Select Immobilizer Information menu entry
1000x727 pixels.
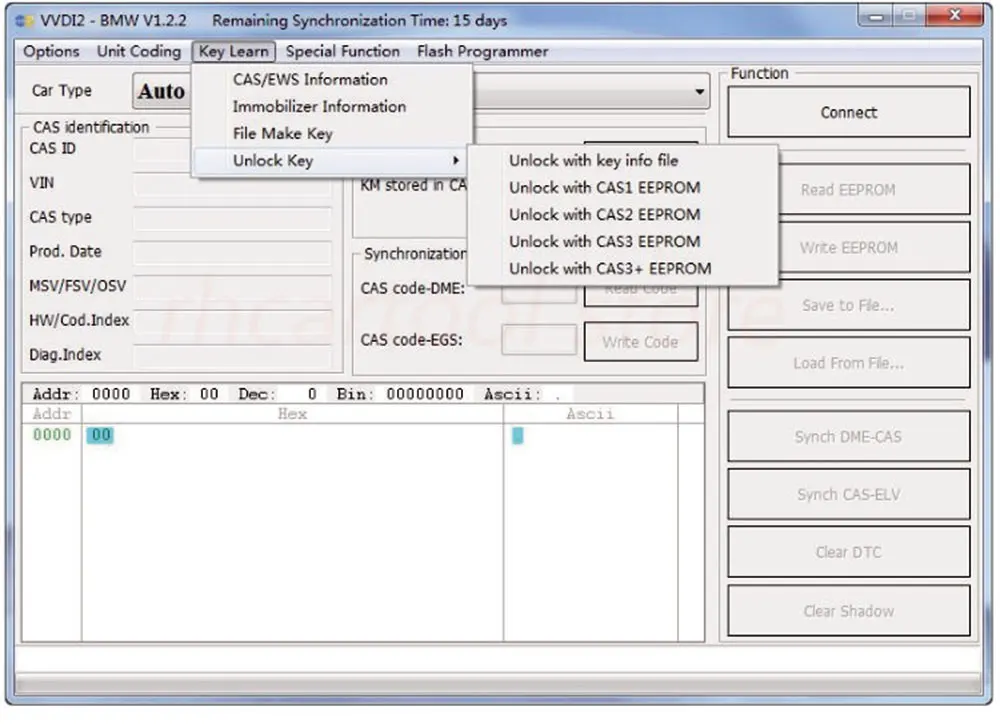point(332,106)
